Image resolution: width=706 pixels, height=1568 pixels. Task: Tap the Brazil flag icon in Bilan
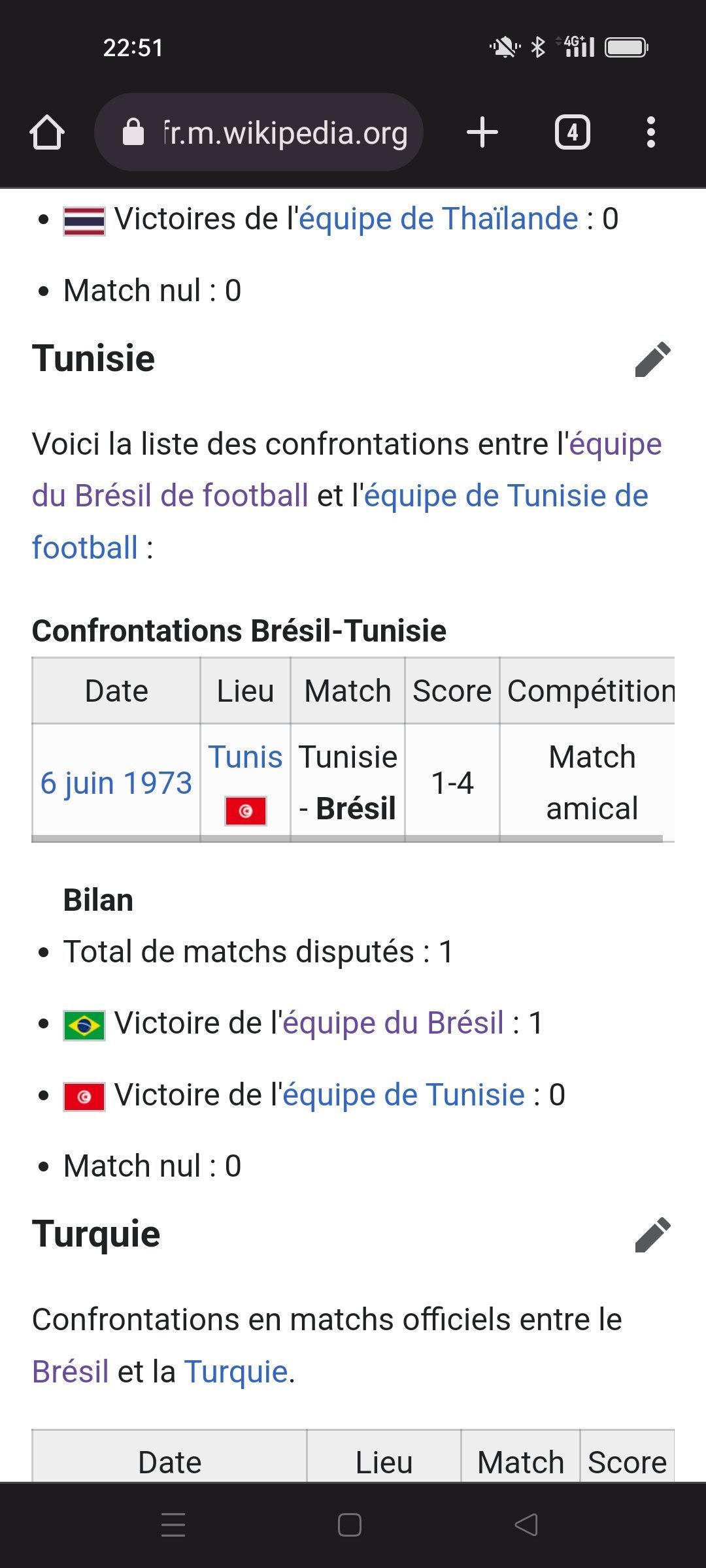pyautogui.click(x=84, y=1025)
